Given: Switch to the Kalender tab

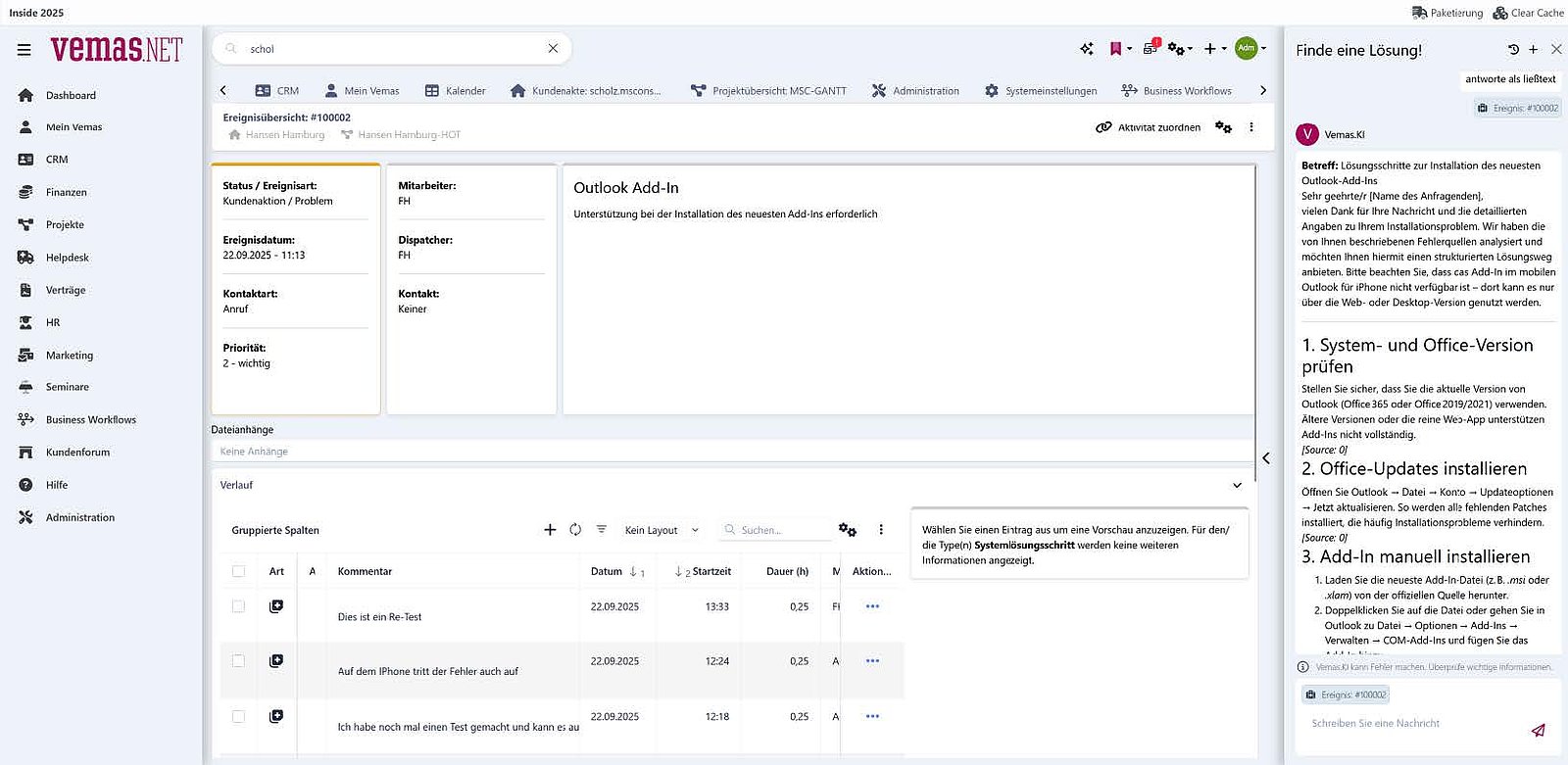Looking at the screenshot, I should [456, 91].
